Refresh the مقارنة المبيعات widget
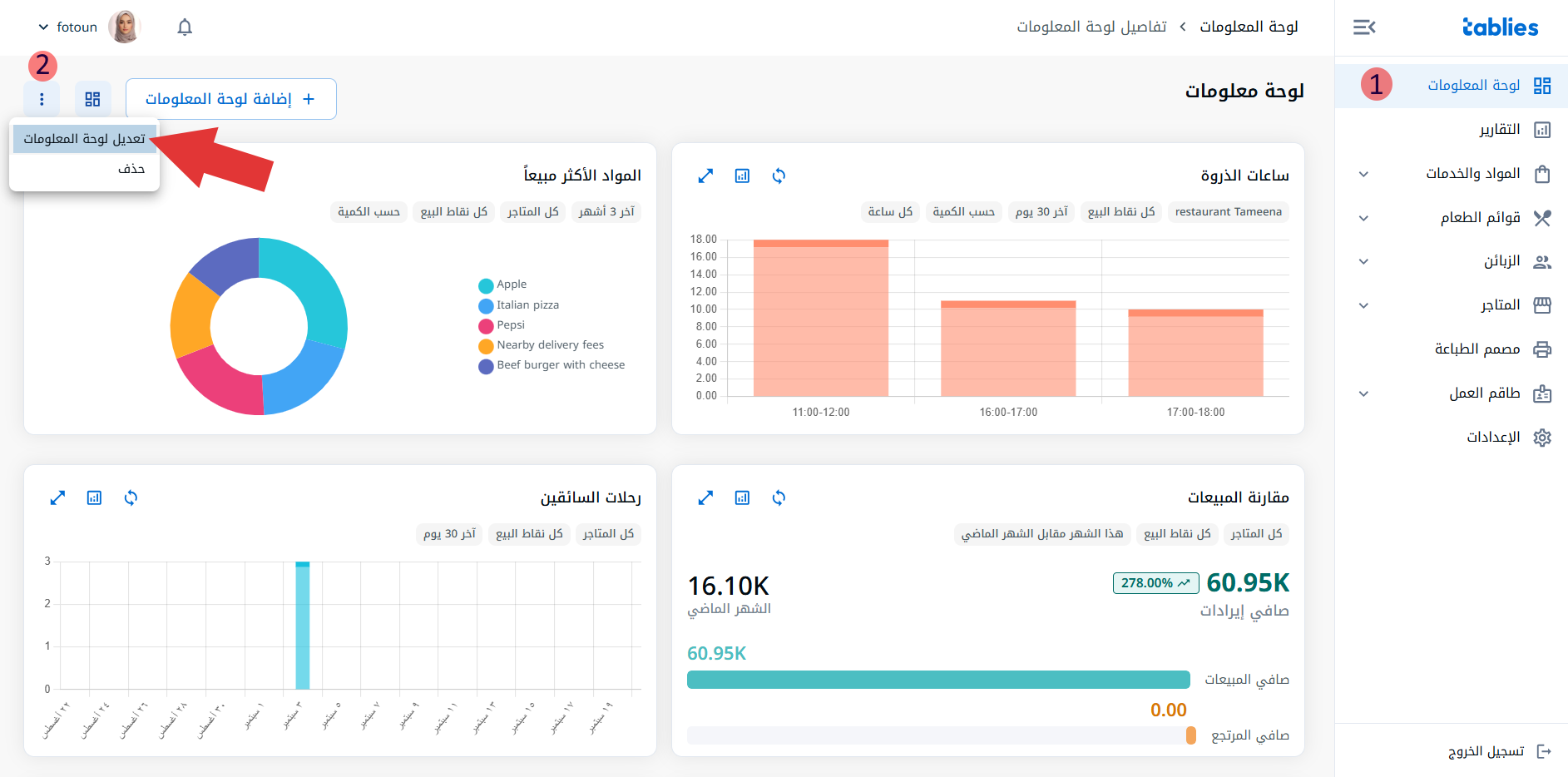Image resolution: width=1568 pixels, height=777 pixels. click(x=779, y=497)
